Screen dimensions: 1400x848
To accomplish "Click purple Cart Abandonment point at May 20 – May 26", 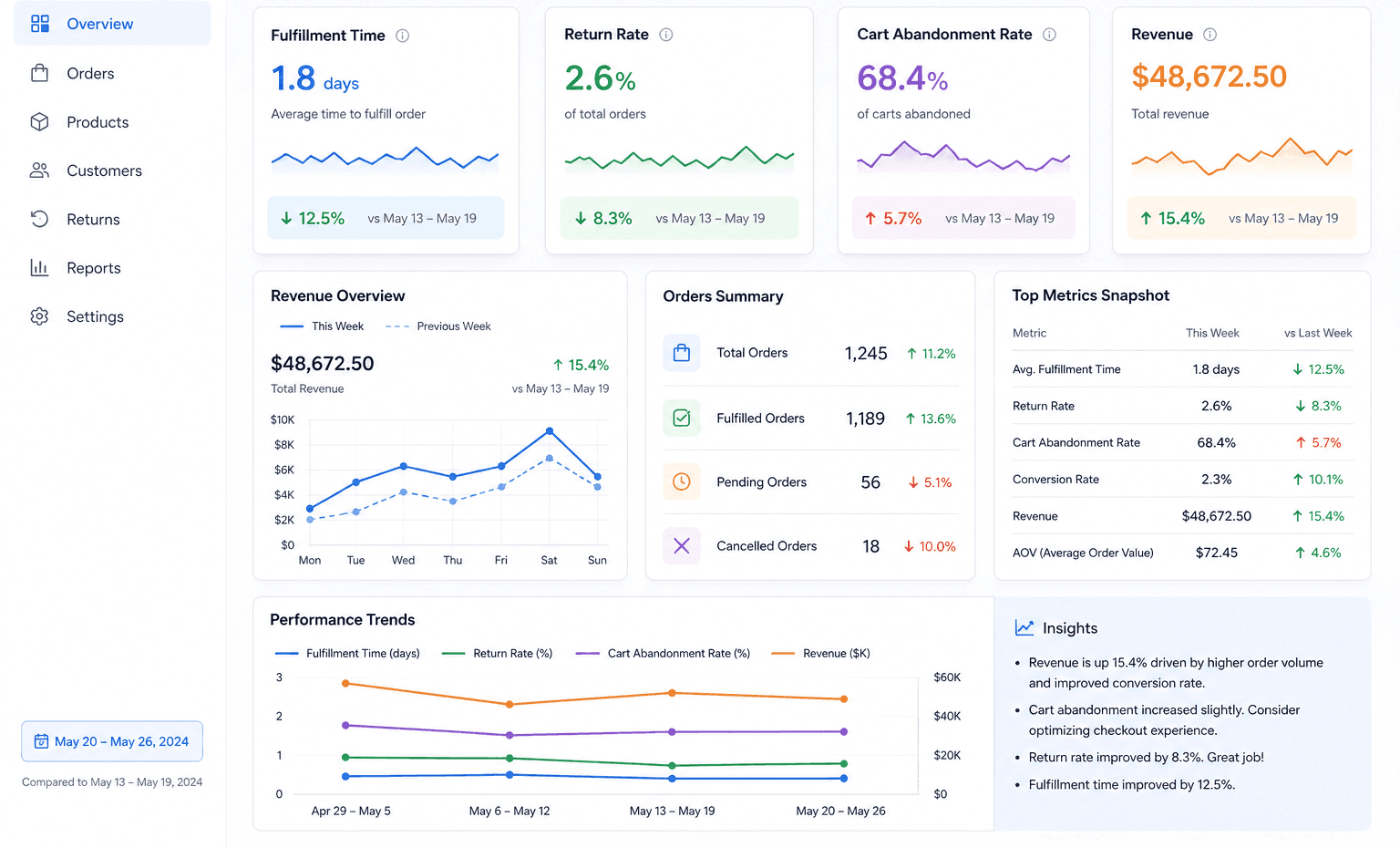I will coord(844,731).
